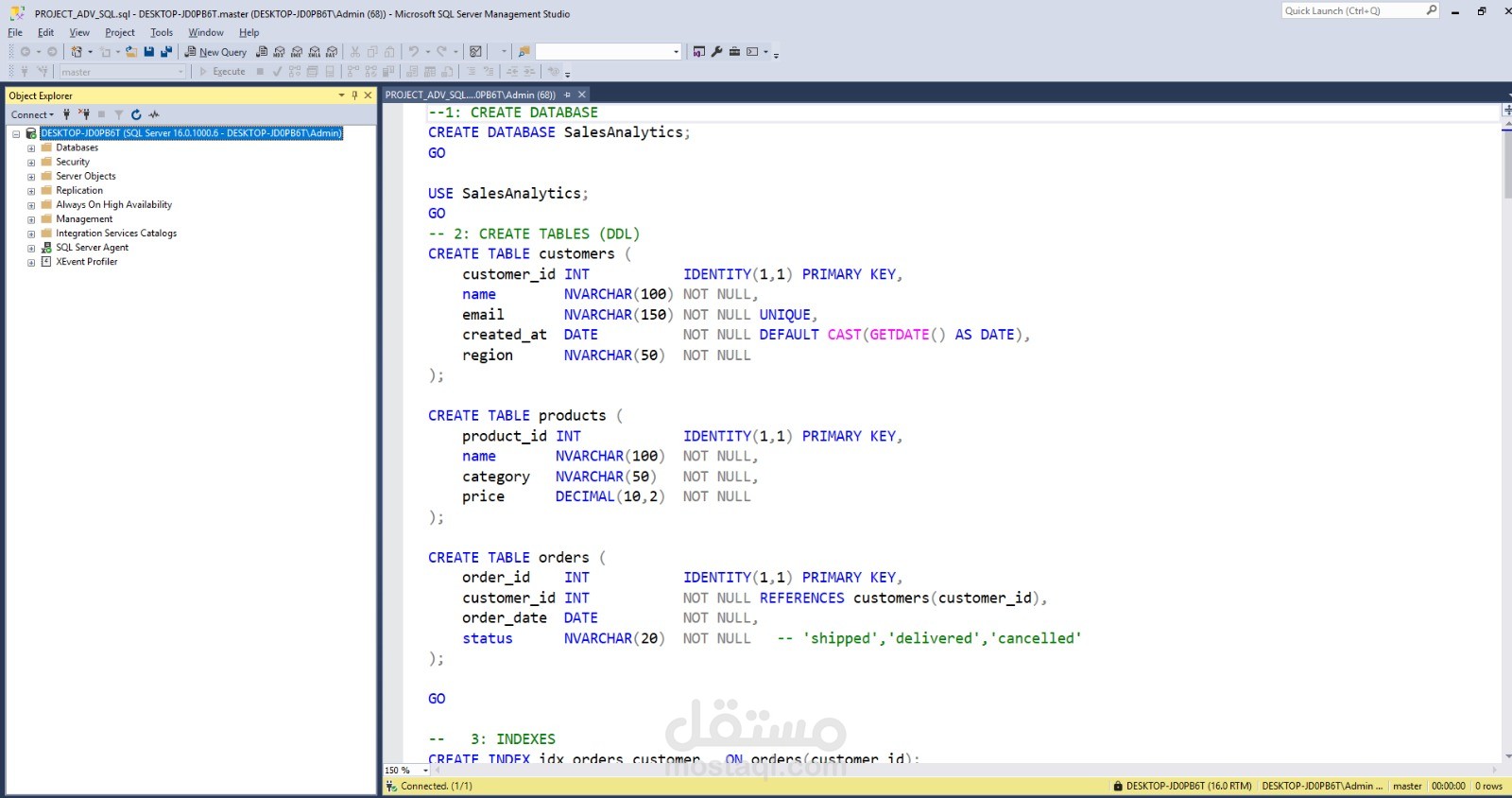Select the XEvent Profiler tree item
1512x798 pixels.
86,261
